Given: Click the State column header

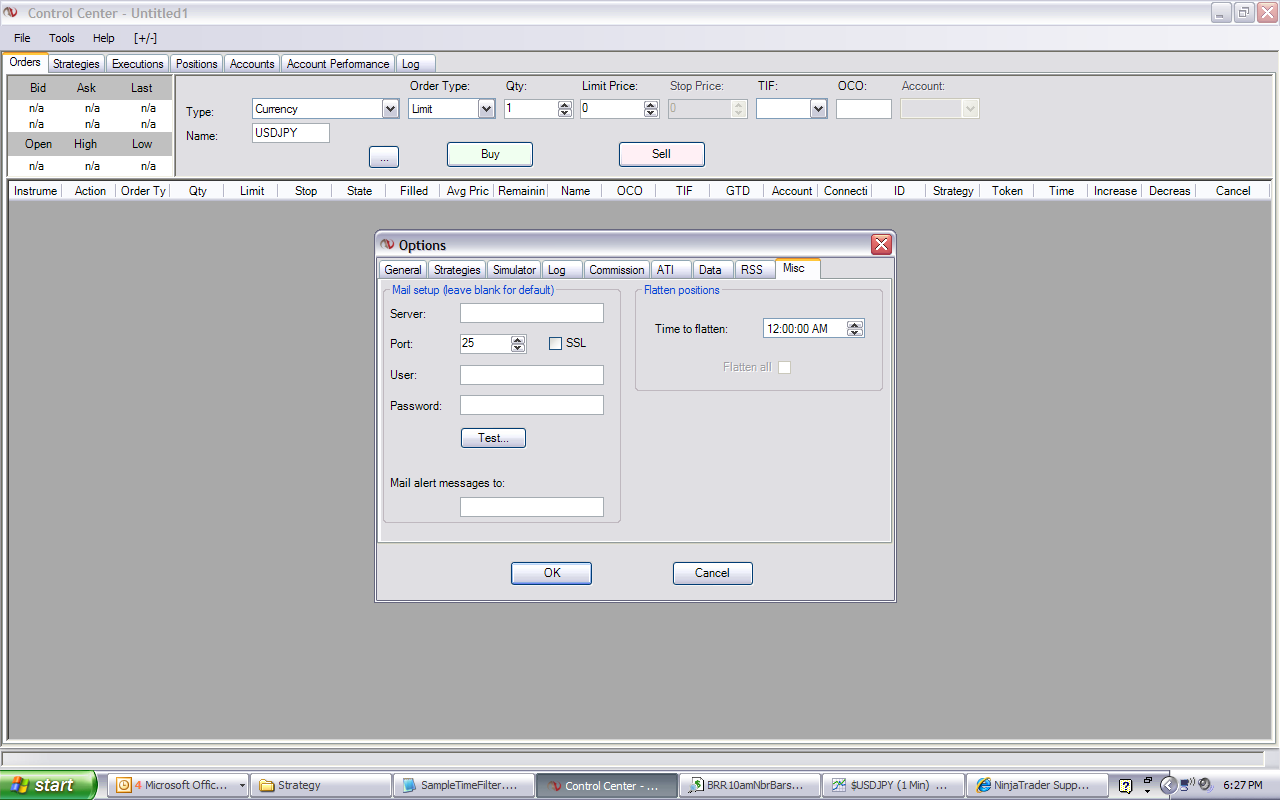Looking at the screenshot, I should [x=360, y=191].
